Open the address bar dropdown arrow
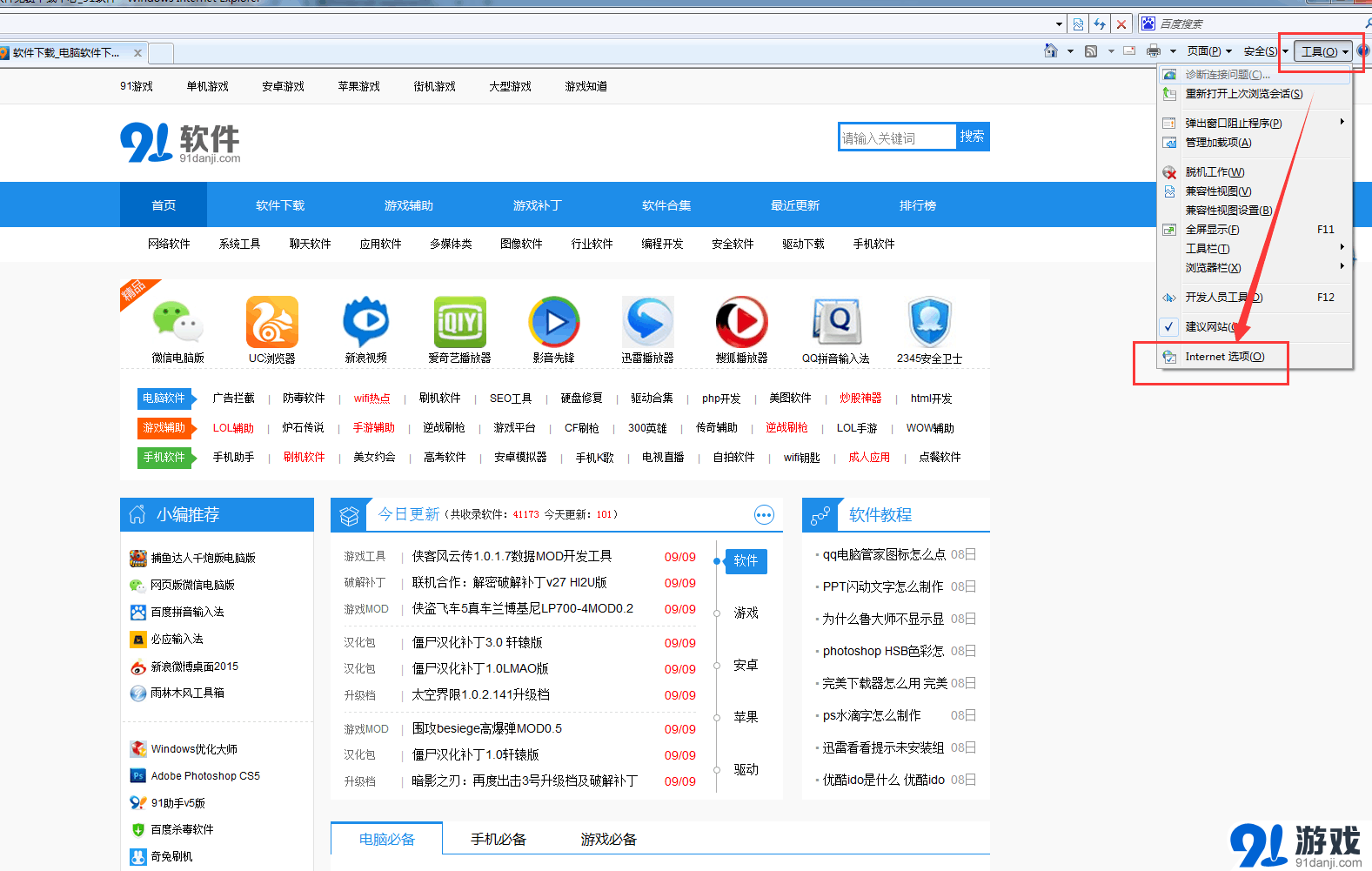The width and height of the screenshot is (1372, 871). [x=1059, y=24]
